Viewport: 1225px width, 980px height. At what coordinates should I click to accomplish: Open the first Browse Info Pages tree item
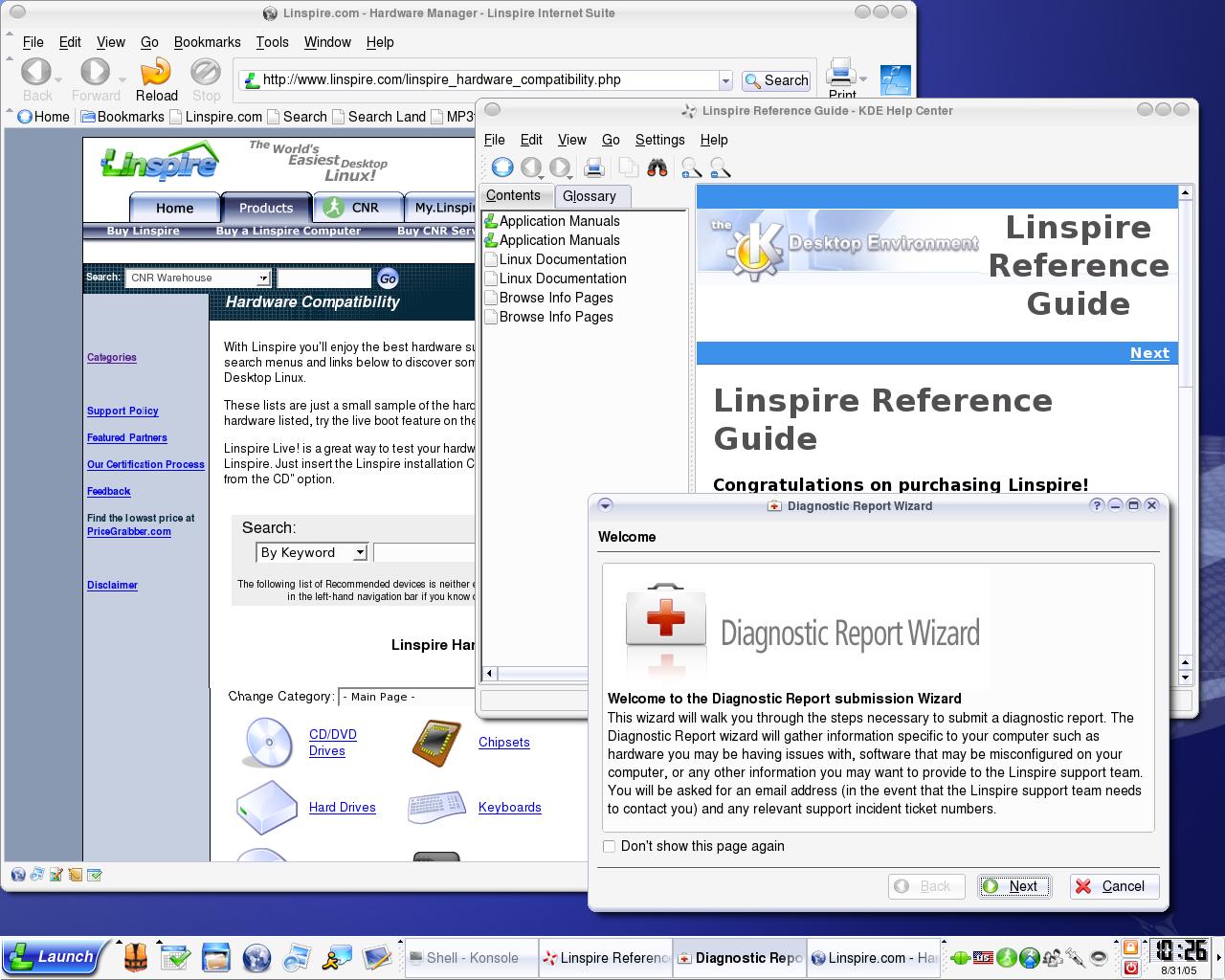pyautogui.click(x=548, y=298)
